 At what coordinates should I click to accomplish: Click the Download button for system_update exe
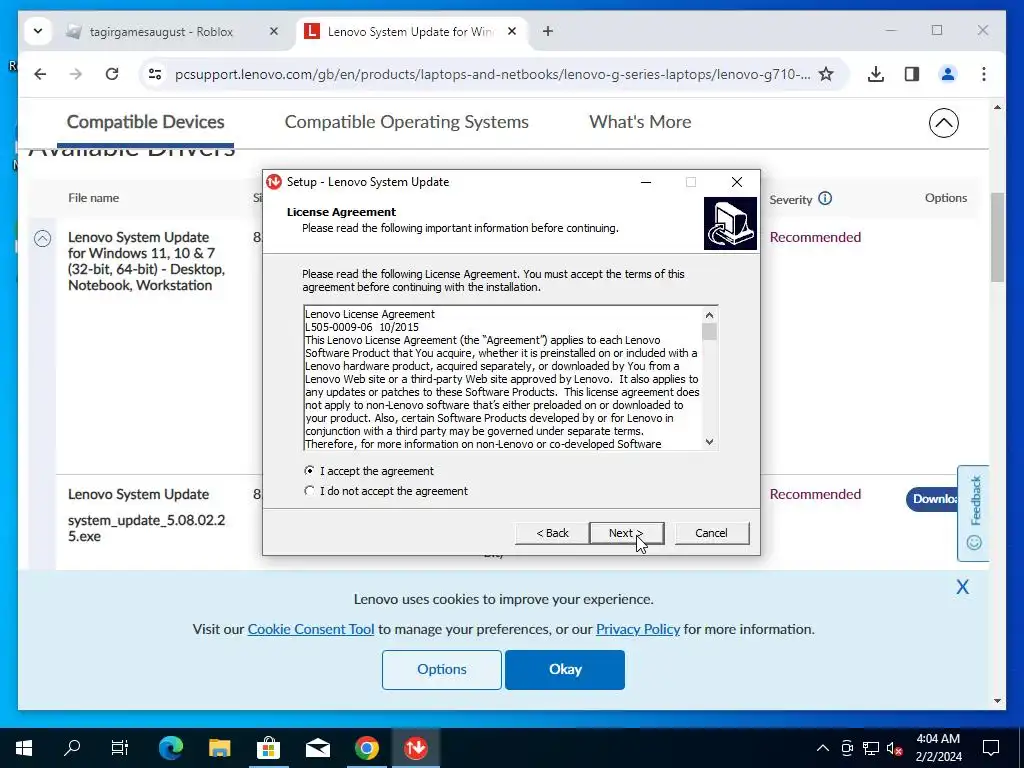pyautogui.click(x=932, y=499)
